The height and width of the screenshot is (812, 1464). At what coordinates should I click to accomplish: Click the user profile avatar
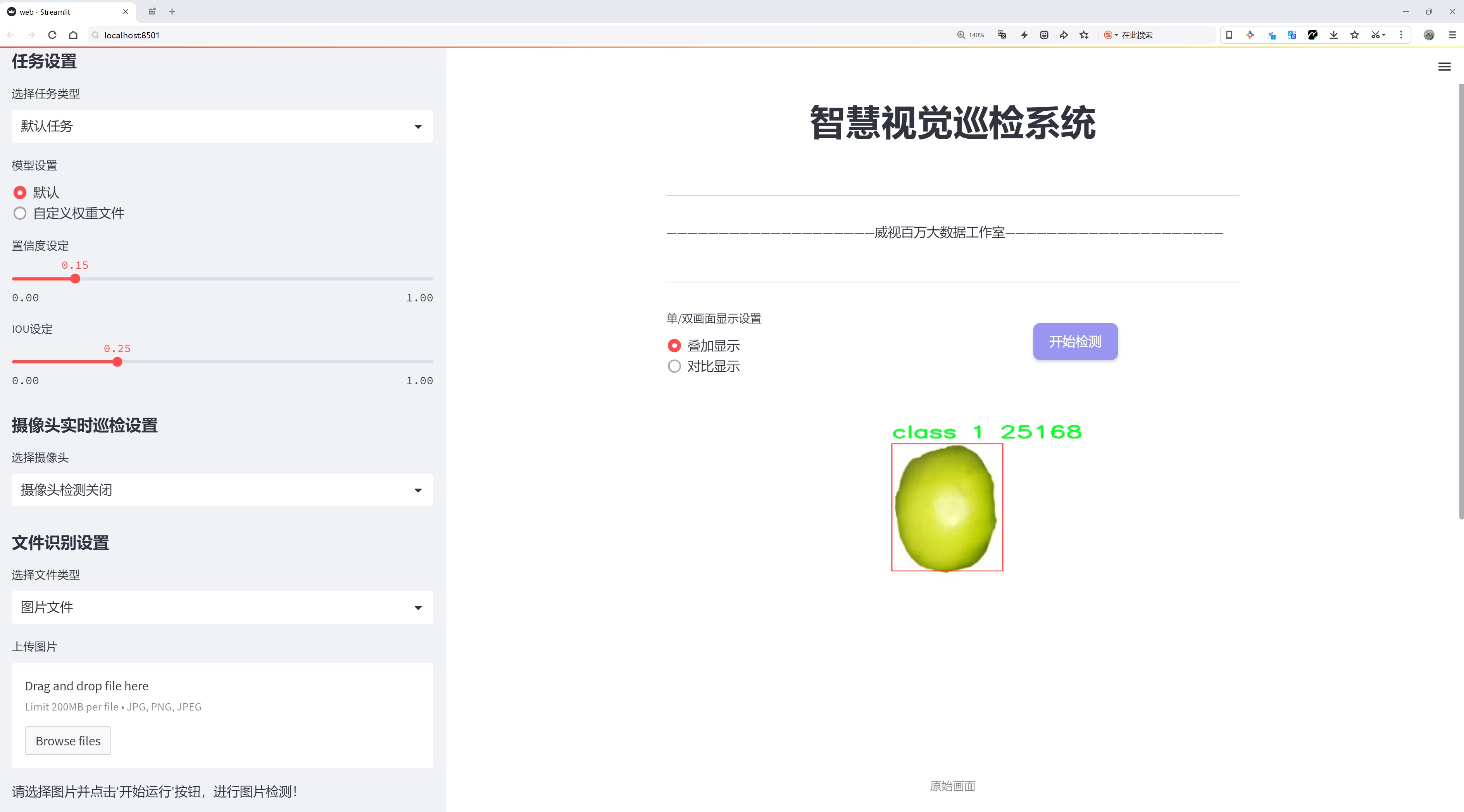[x=1429, y=34]
